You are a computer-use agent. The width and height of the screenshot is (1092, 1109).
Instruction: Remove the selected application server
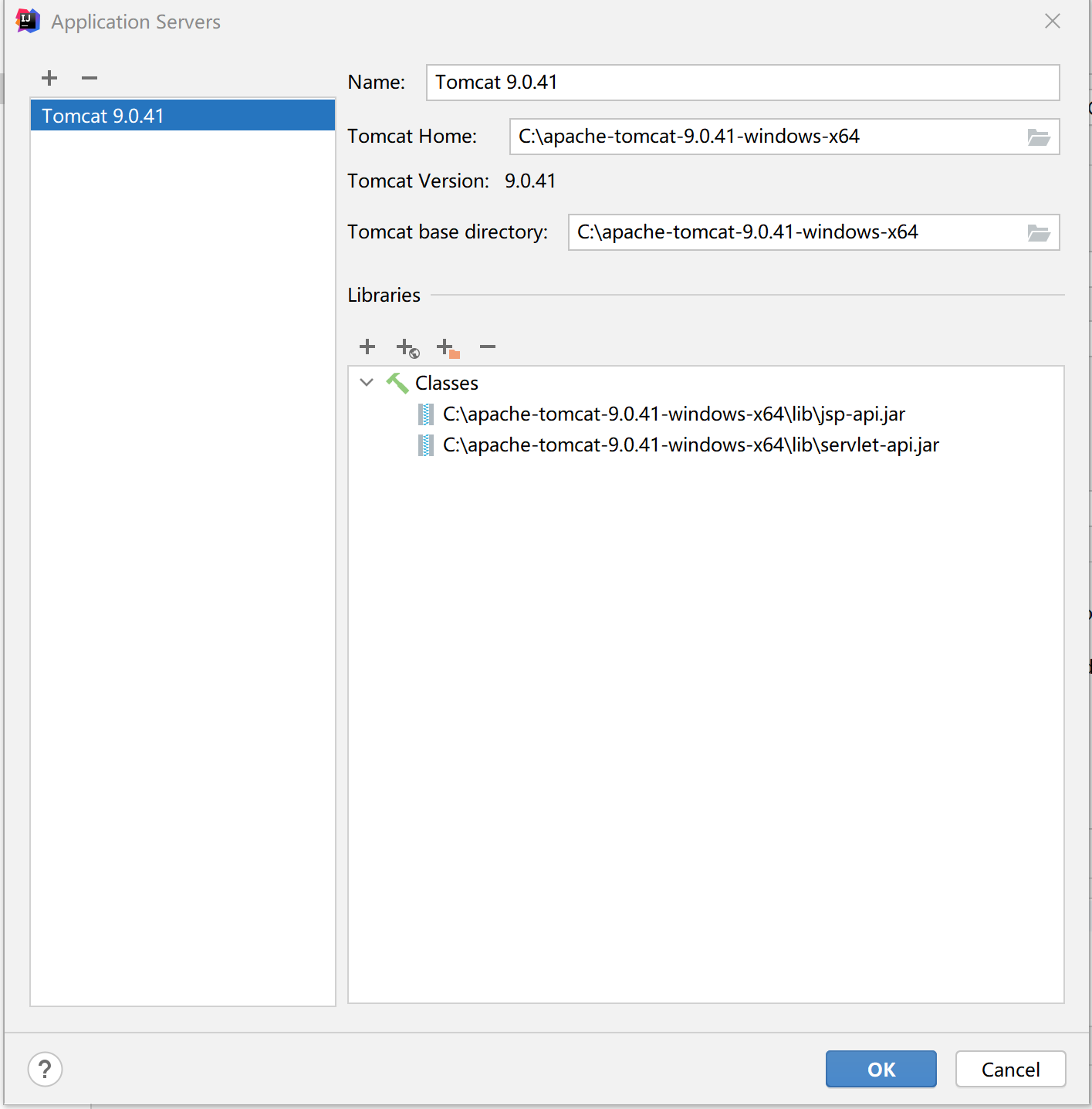coord(90,78)
